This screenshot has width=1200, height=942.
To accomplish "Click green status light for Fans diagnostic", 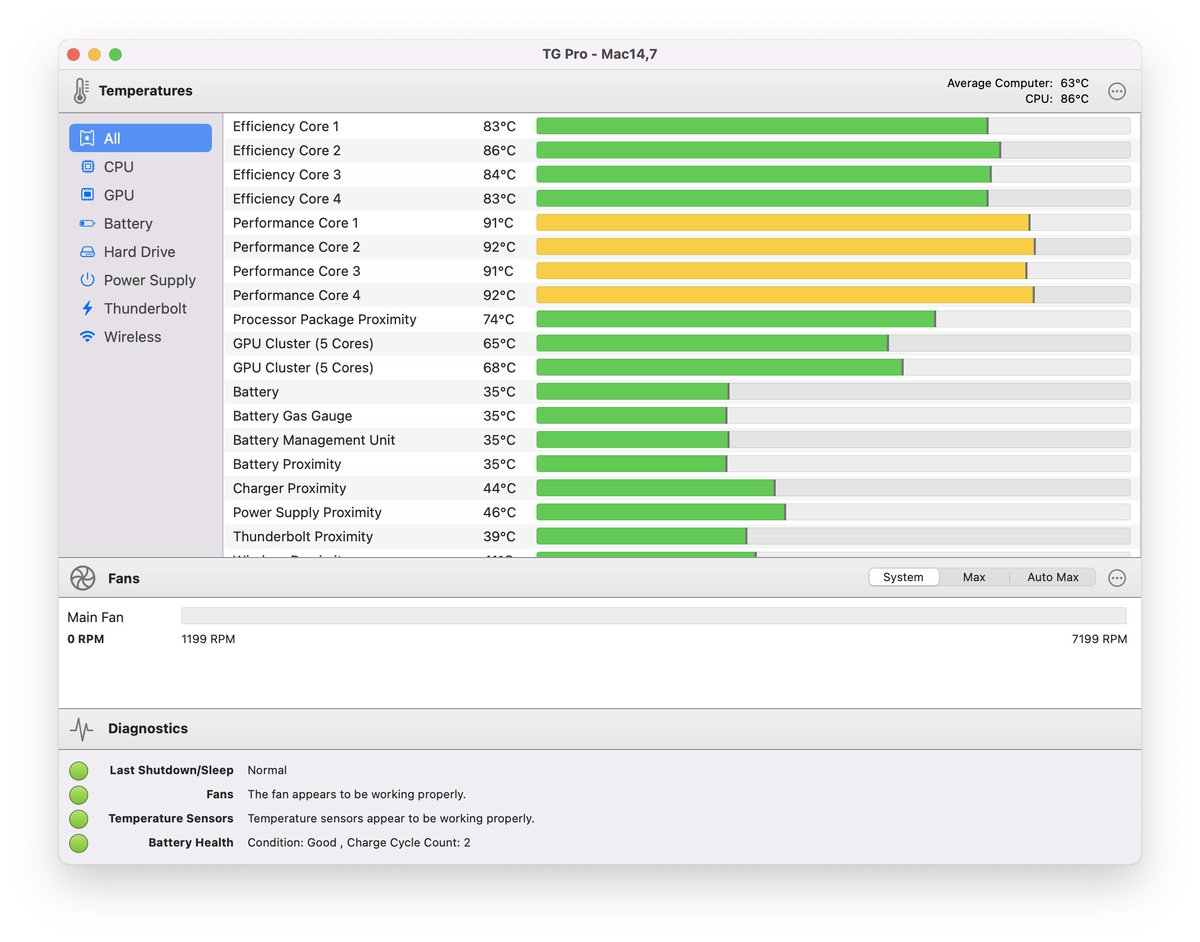I will pyautogui.click(x=79, y=795).
